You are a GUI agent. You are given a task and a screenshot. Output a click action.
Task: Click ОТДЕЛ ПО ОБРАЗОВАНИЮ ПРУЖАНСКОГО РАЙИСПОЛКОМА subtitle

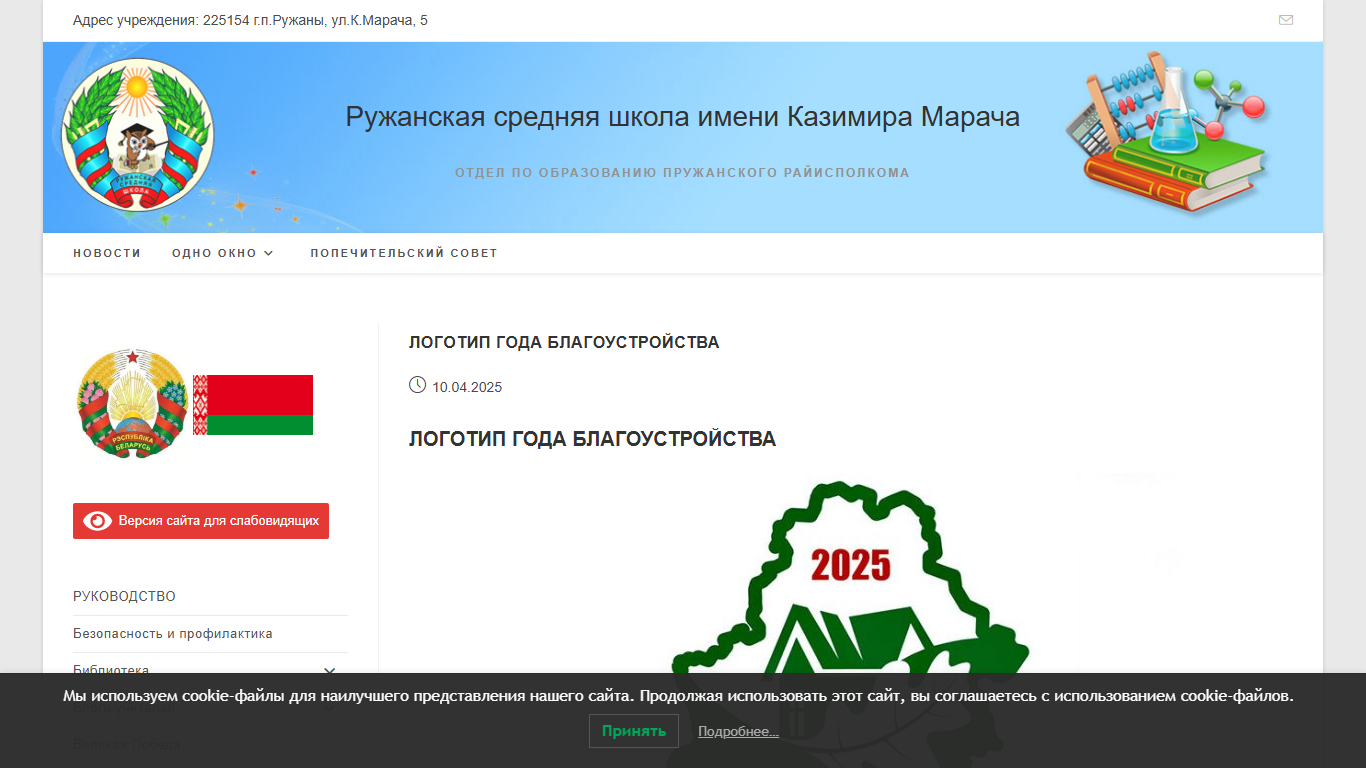[x=682, y=173]
